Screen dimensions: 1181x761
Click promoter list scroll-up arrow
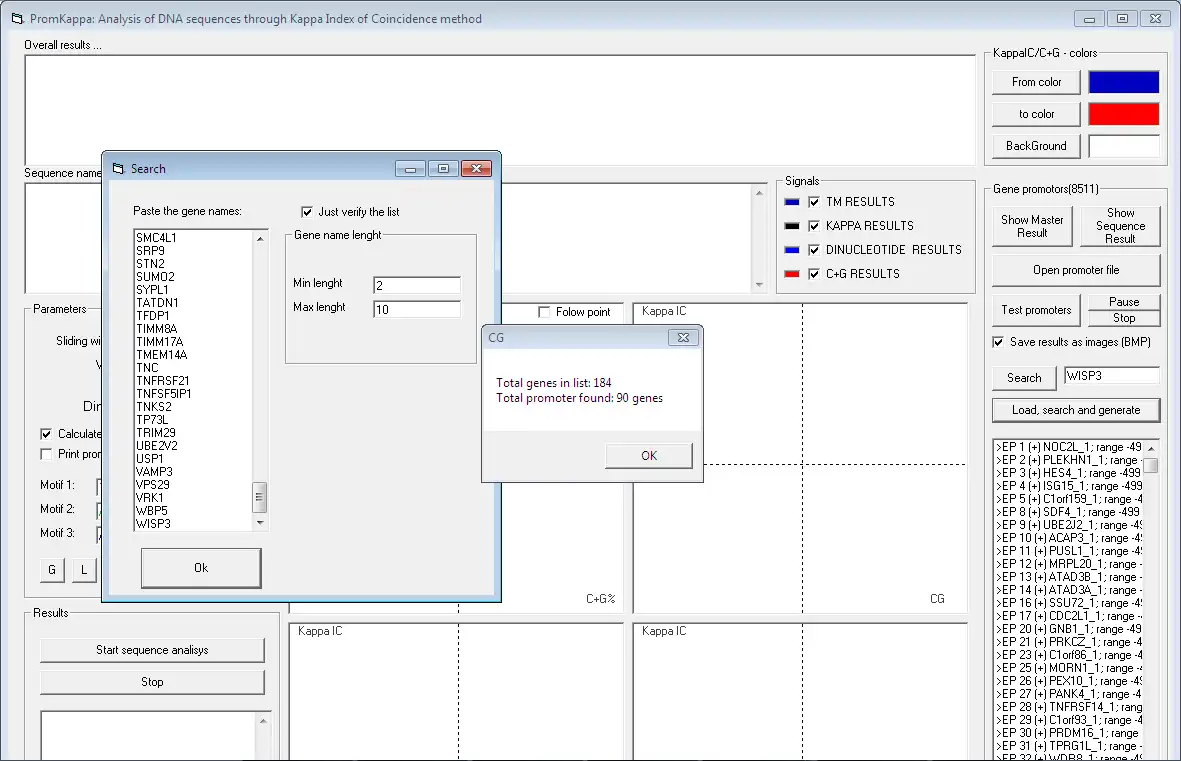pos(1151,448)
